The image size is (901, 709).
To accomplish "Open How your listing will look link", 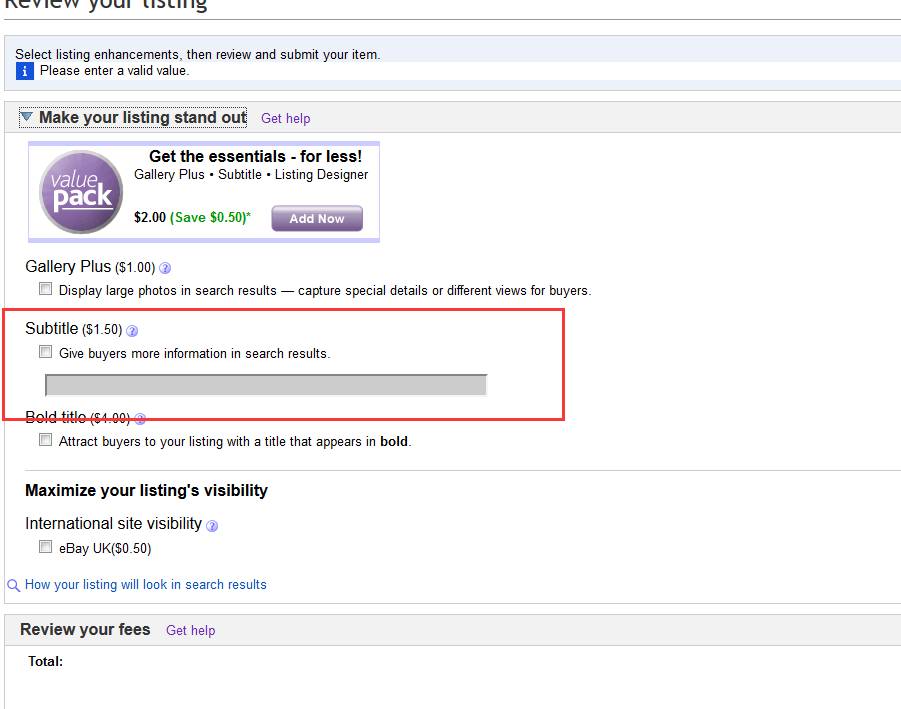I will (146, 584).
